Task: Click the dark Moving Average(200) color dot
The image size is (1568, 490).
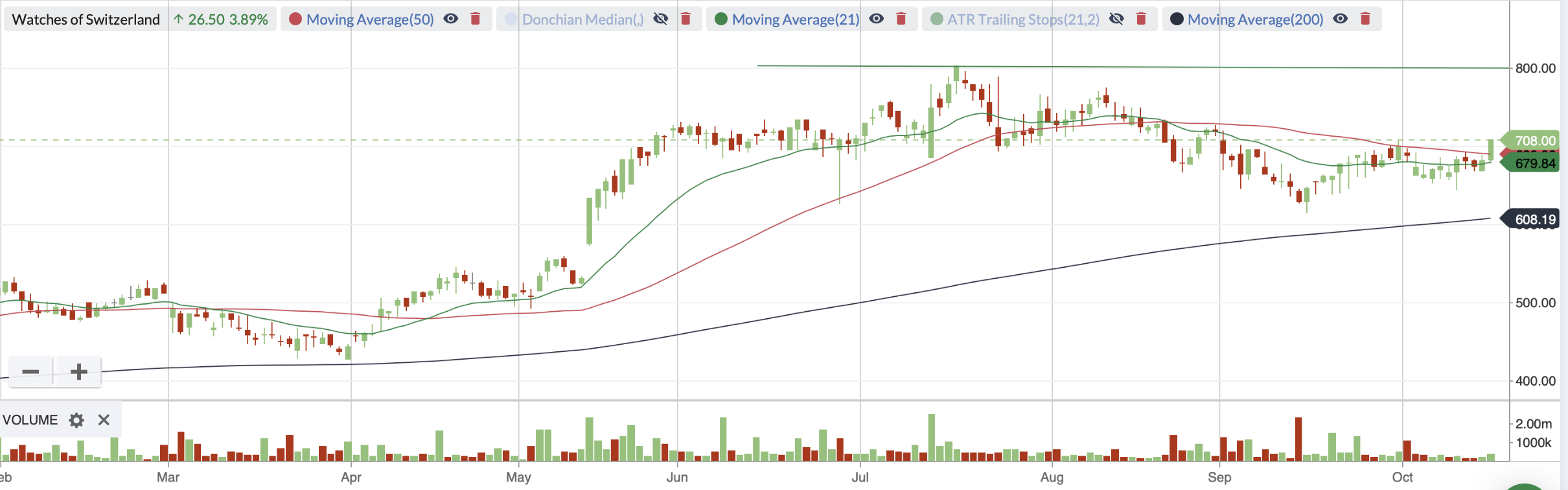Action: click(1177, 19)
